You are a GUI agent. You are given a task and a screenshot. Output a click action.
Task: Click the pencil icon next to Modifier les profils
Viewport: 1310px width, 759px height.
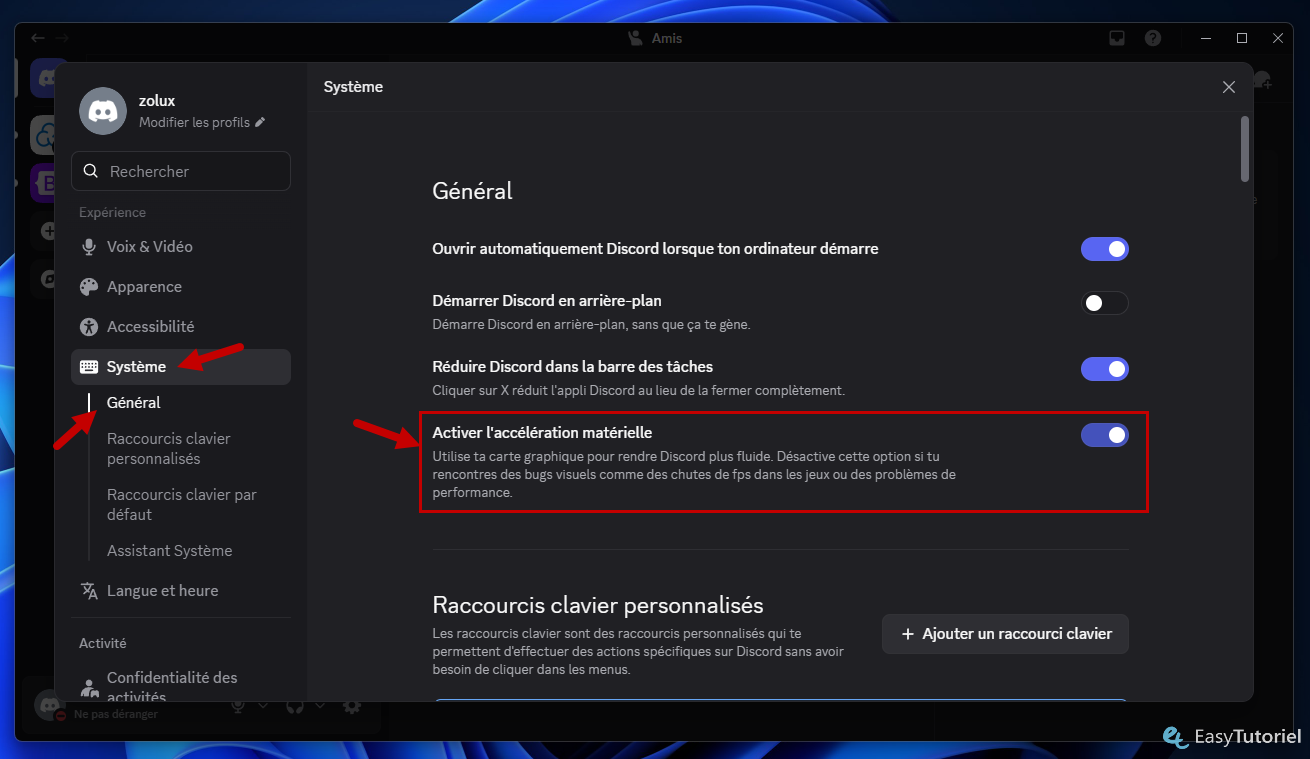(x=260, y=122)
